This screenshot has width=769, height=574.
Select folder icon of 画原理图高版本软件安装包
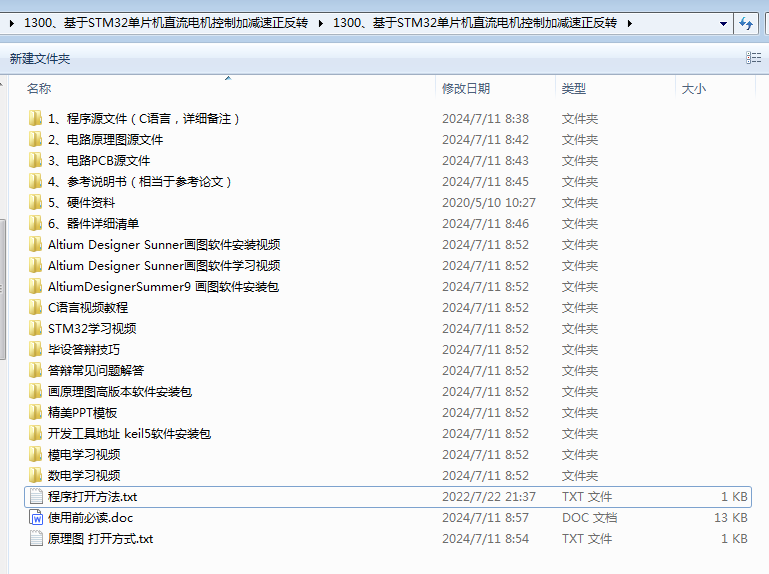pos(35,391)
